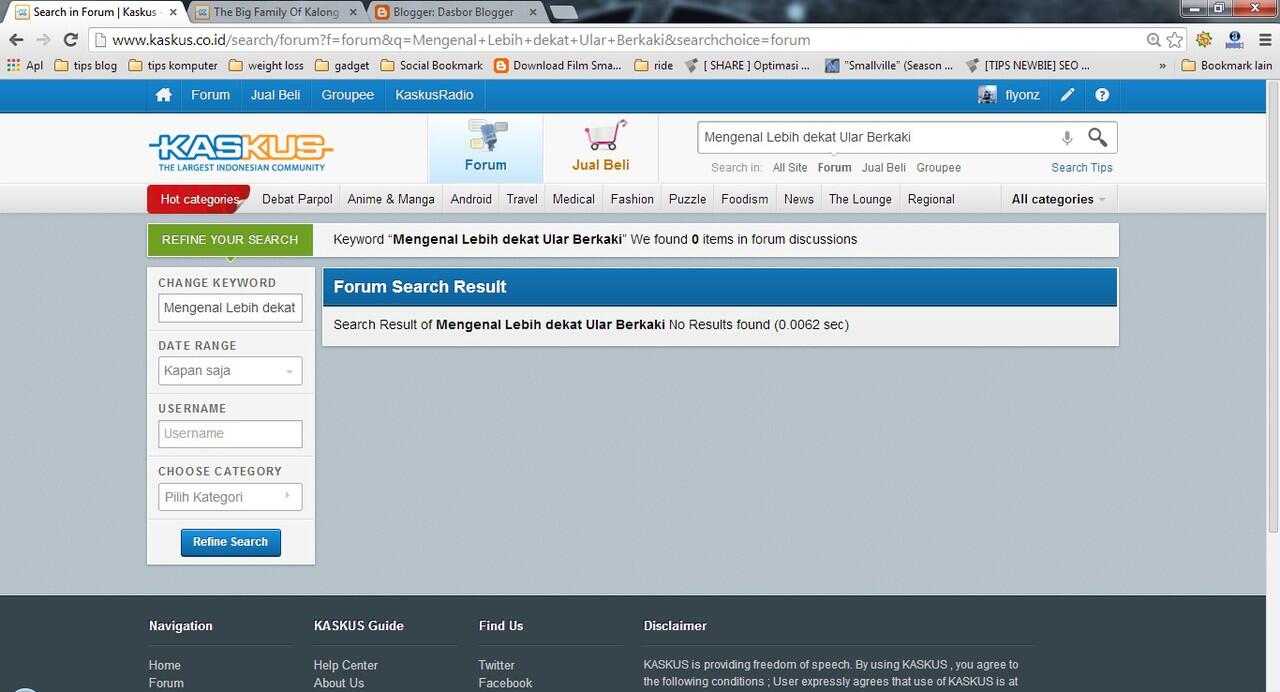1280x692 pixels.
Task: Open Fashion category
Action: [632, 199]
